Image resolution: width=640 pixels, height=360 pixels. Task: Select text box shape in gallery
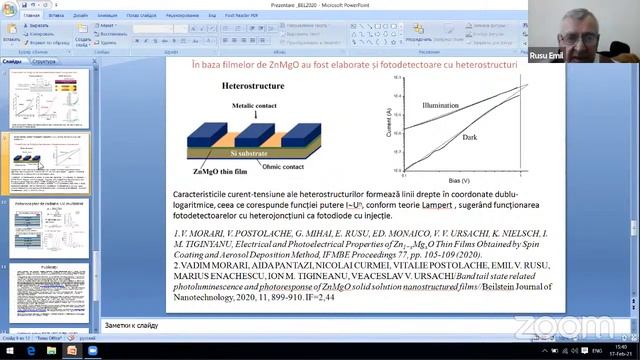(353, 27)
